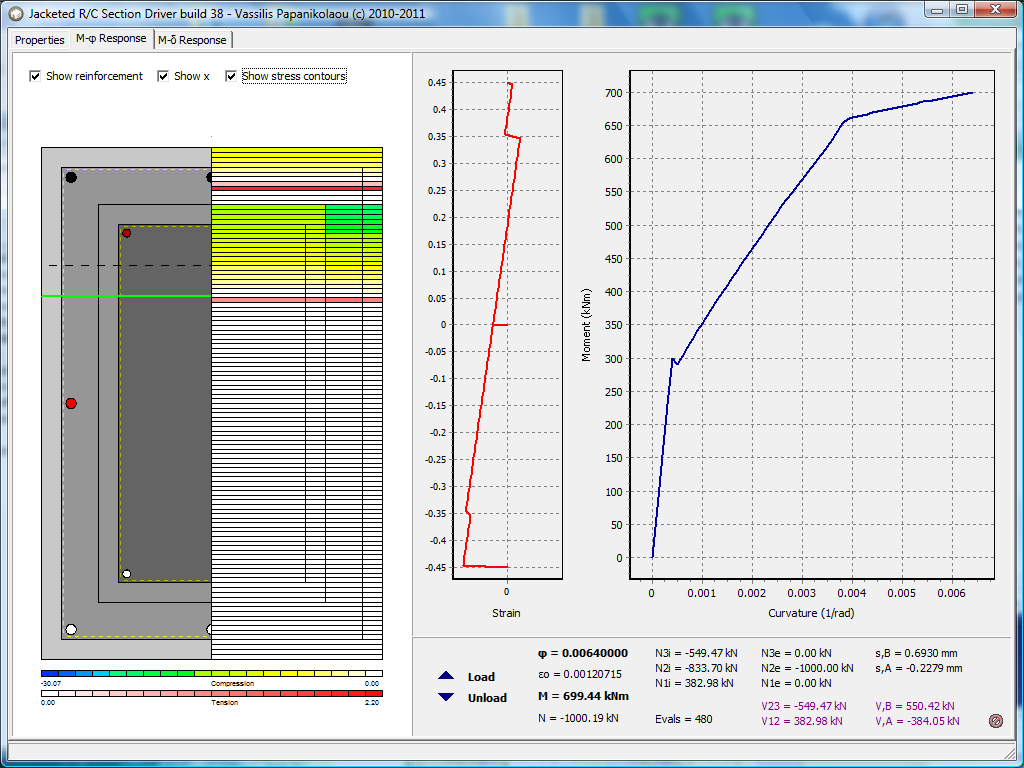
Task: Click the N1e = 0.00 kN text
Action: click(796, 683)
